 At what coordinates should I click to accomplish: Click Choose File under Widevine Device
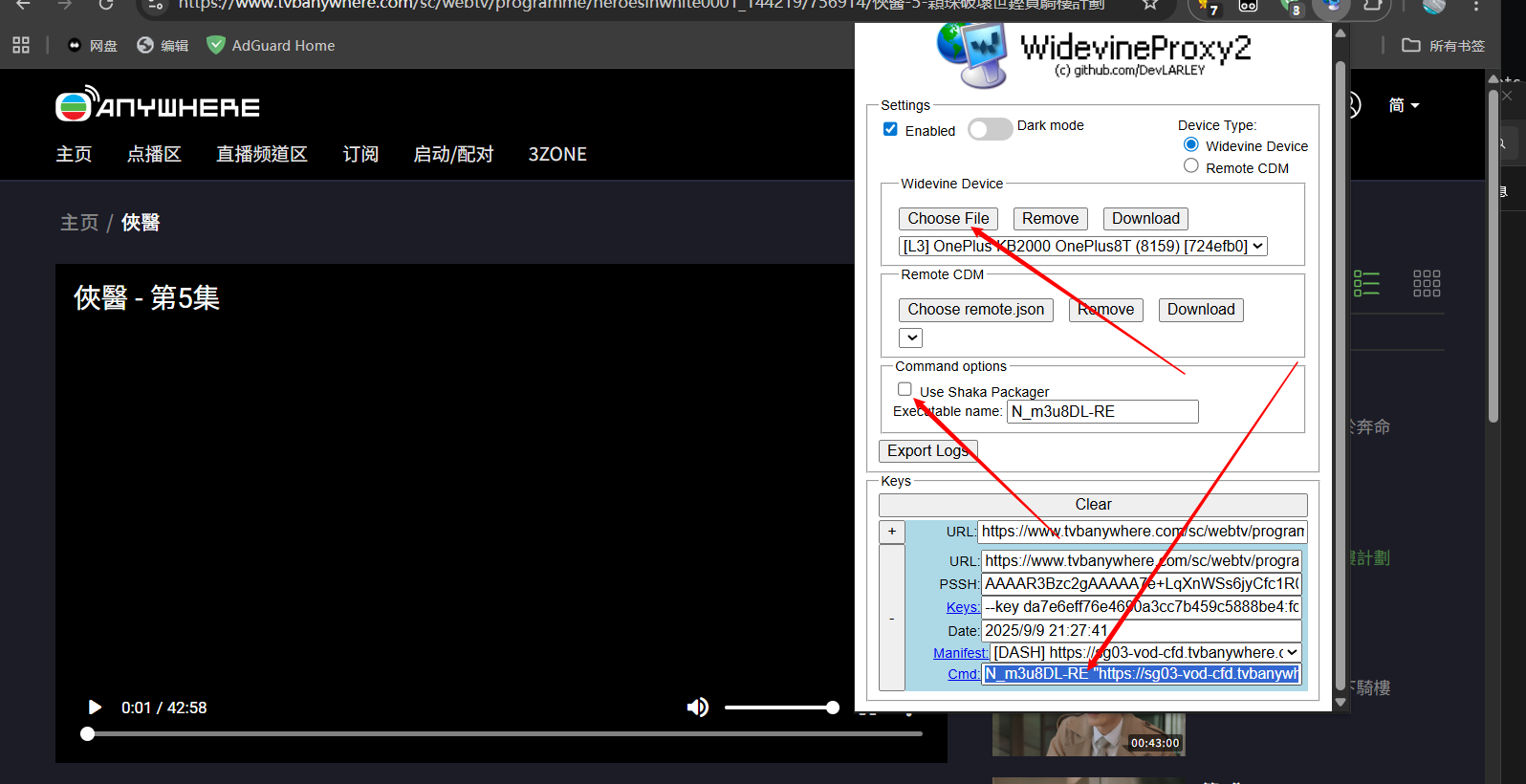948,219
